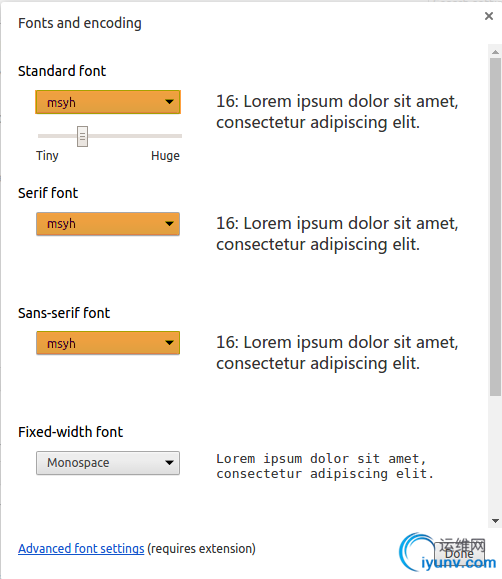The height and width of the screenshot is (579, 502).
Task: Open the Sans-serif font msyh dropdown
Action: tap(108, 343)
